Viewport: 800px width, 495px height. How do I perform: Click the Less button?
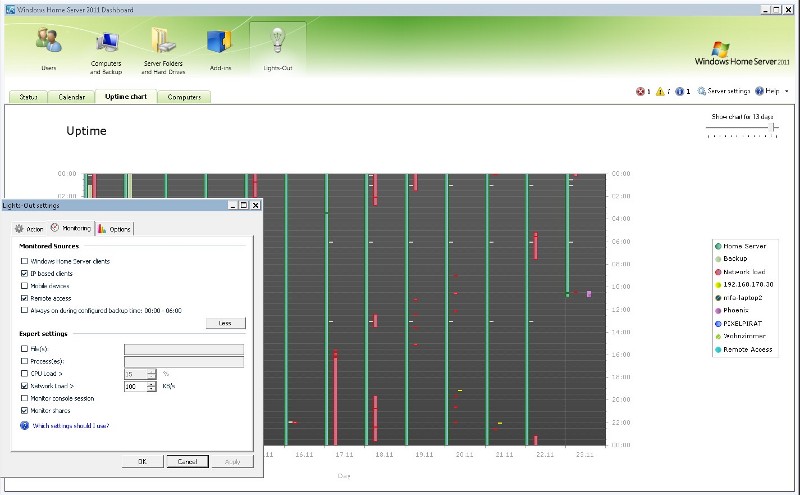[x=225, y=323]
